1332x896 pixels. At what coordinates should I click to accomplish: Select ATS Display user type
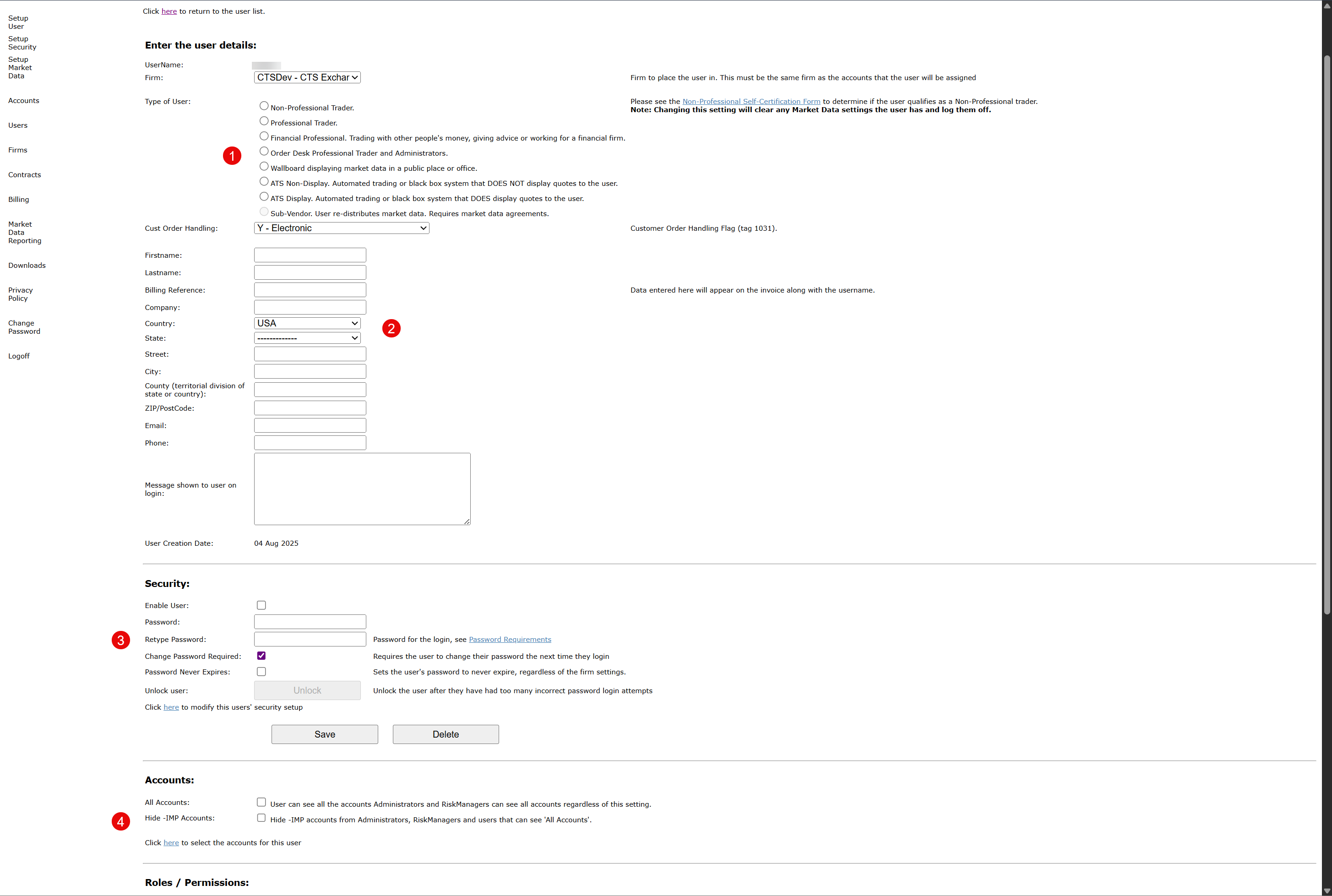tap(263, 196)
